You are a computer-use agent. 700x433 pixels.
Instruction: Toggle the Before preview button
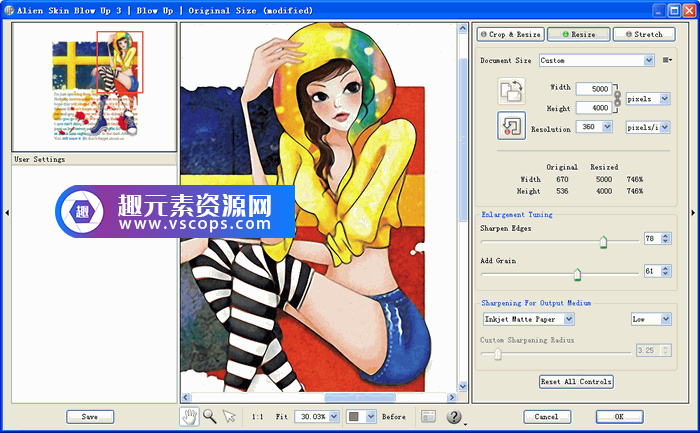pyautogui.click(x=394, y=416)
